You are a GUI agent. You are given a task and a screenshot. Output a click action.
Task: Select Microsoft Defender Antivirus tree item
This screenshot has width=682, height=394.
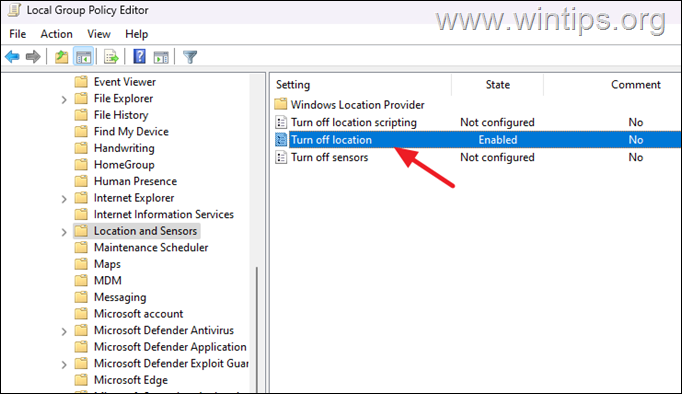164,330
